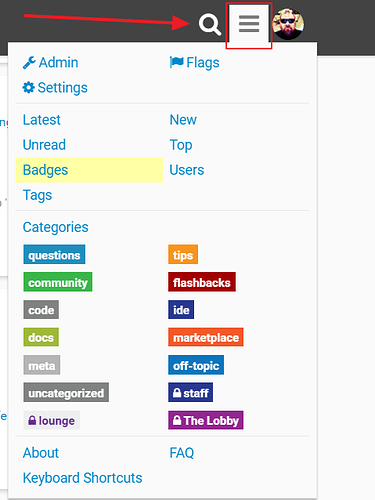Select the blue questions category badge
The image size is (375, 500).
(x=54, y=255)
